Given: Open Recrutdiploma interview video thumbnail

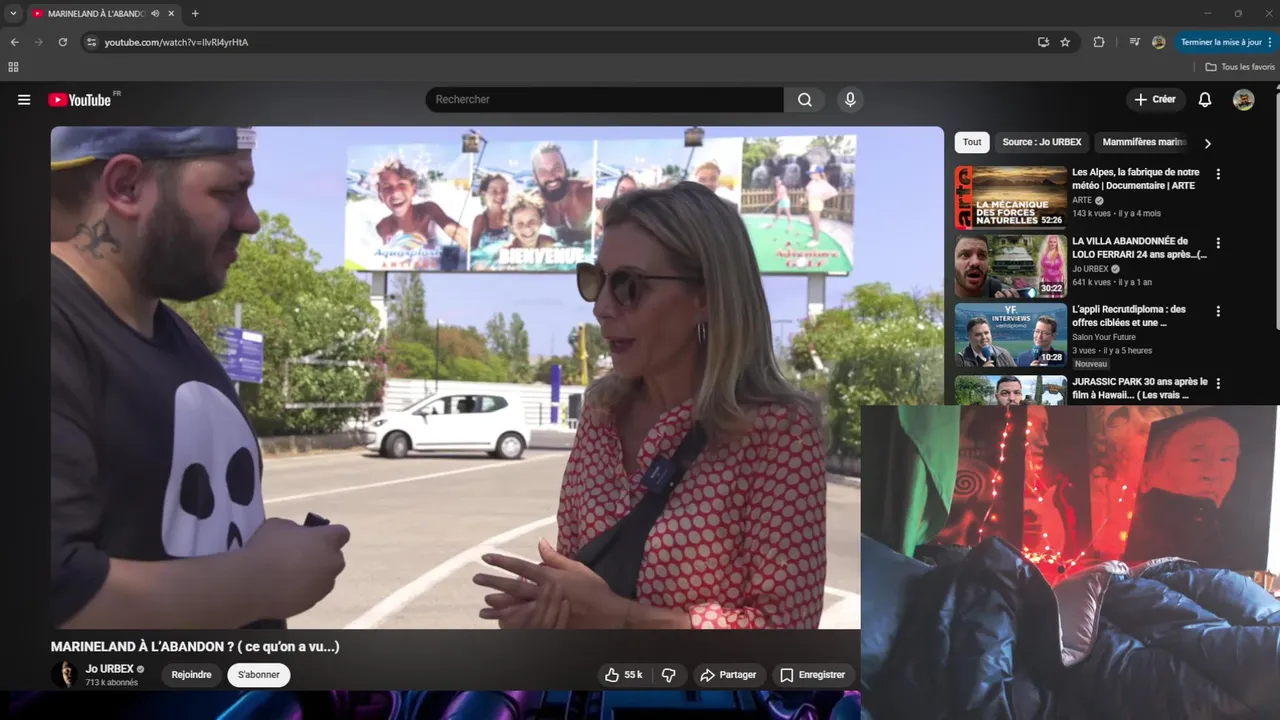Looking at the screenshot, I should click(1011, 336).
